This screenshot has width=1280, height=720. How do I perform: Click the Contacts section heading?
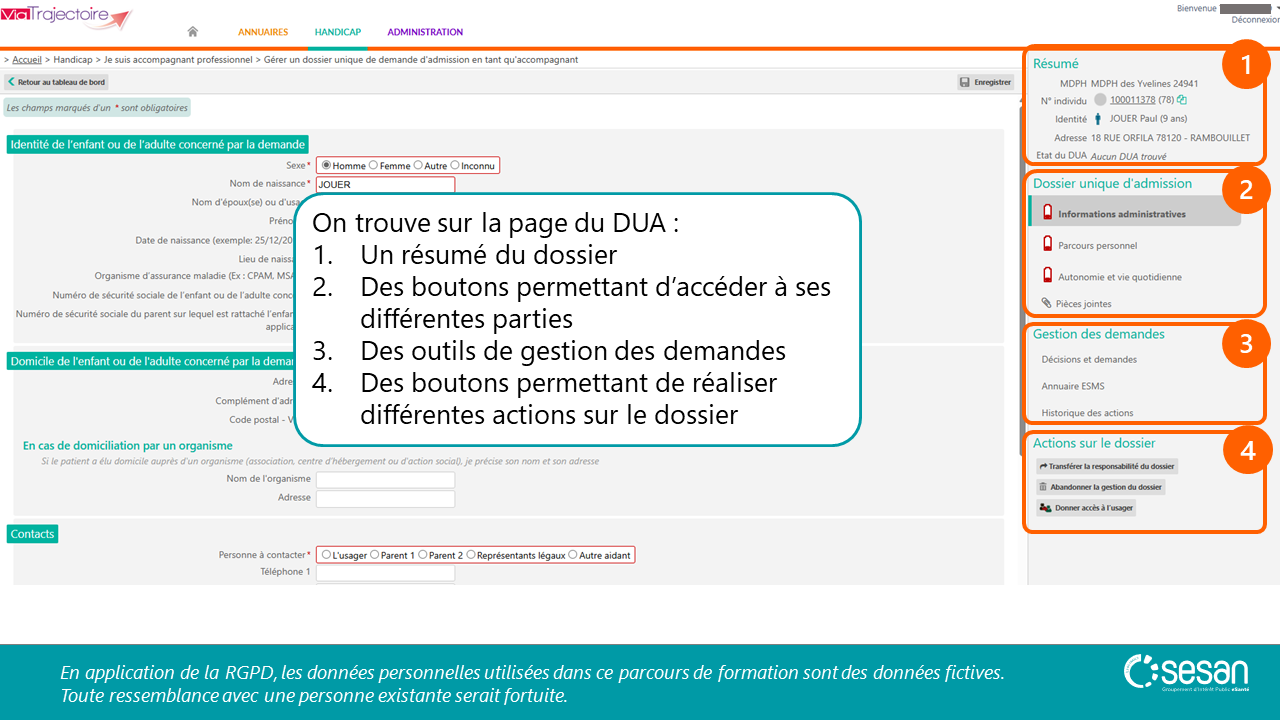click(x=32, y=534)
